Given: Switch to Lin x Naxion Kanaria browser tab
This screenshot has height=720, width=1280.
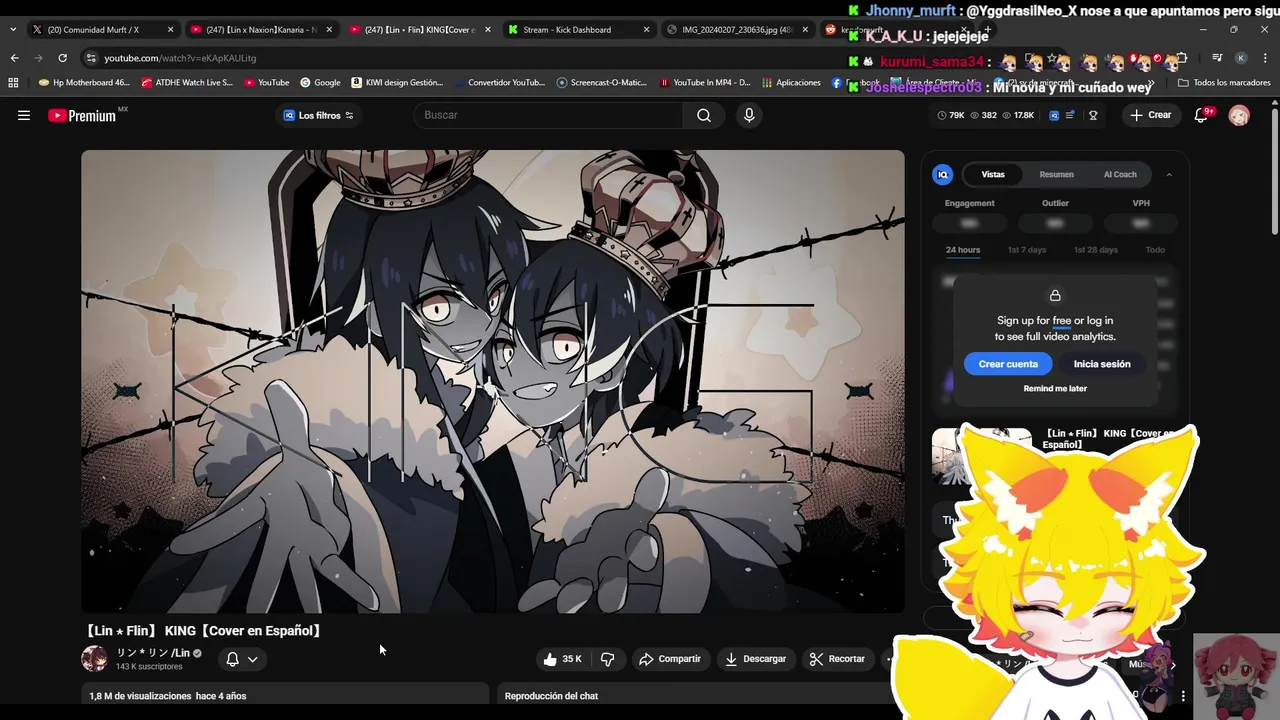Looking at the screenshot, I should (261, 29).
